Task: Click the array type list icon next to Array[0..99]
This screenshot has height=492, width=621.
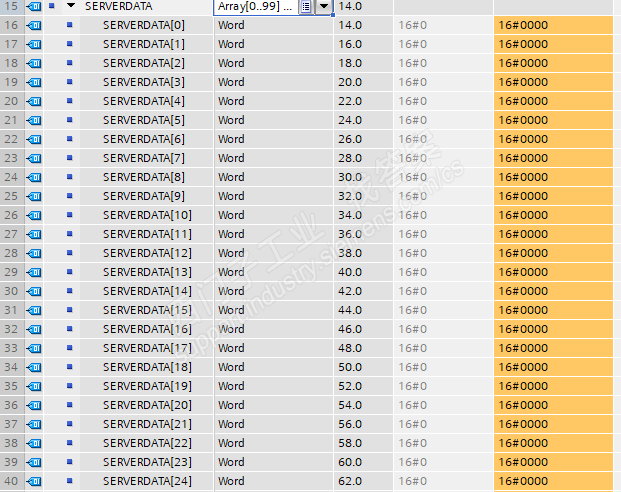Action: (306, 6)
